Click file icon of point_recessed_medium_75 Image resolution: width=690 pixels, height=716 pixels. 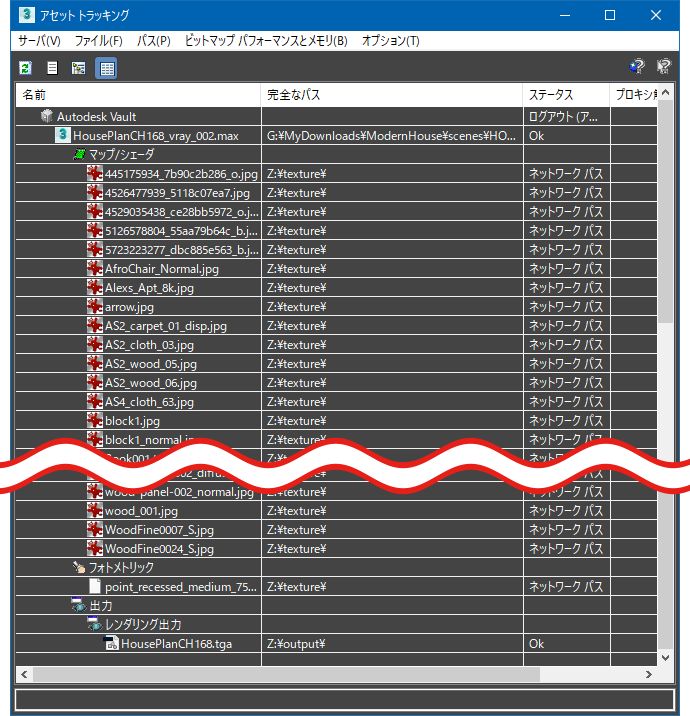(95, 586)
